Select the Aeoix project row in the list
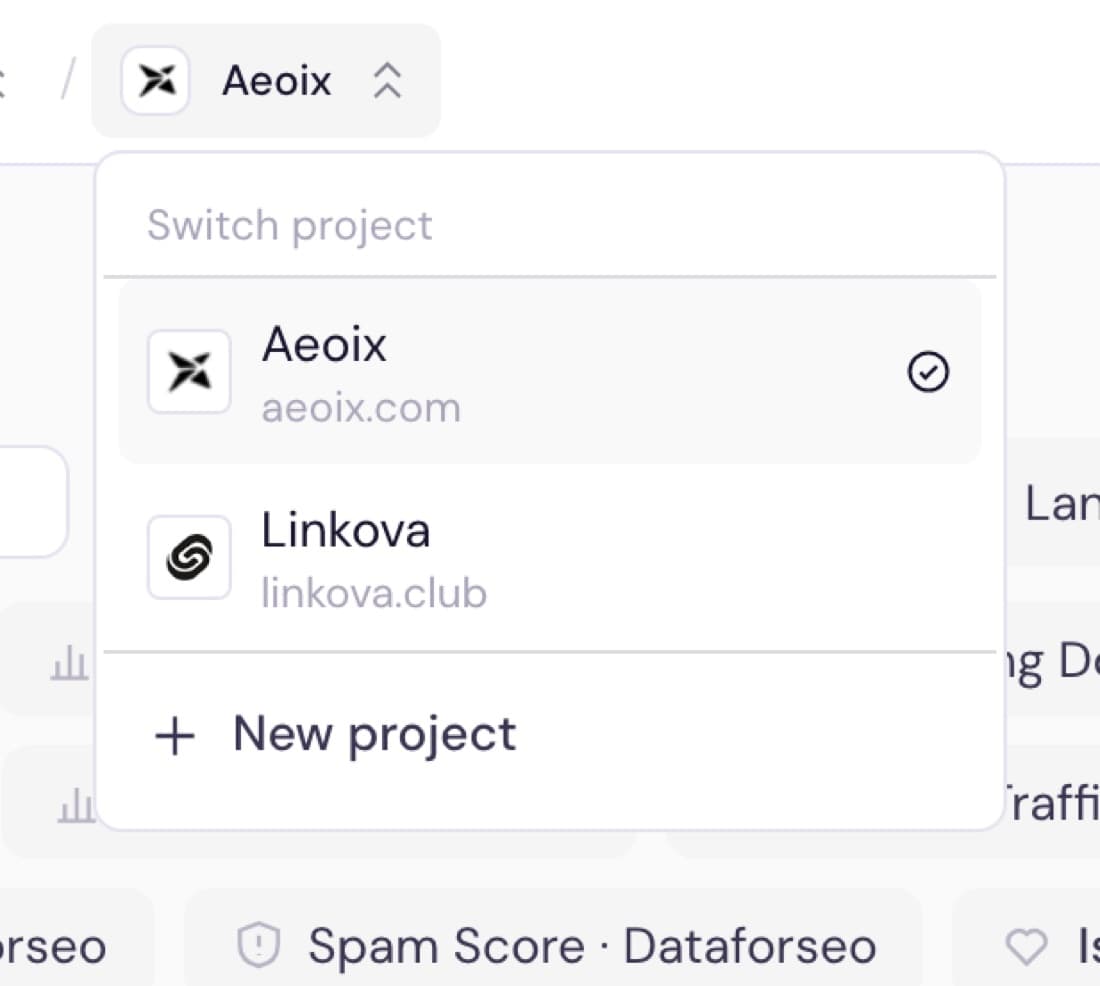This screenshot has height=986, width=1100. point(550,372)
